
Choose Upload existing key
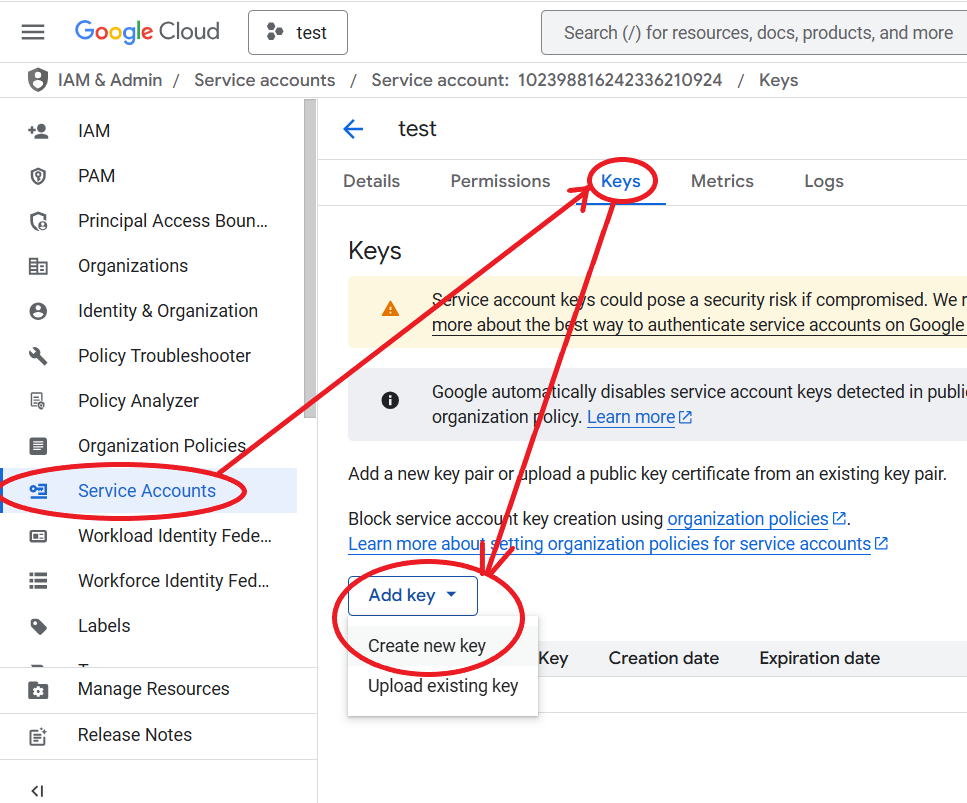442,686
